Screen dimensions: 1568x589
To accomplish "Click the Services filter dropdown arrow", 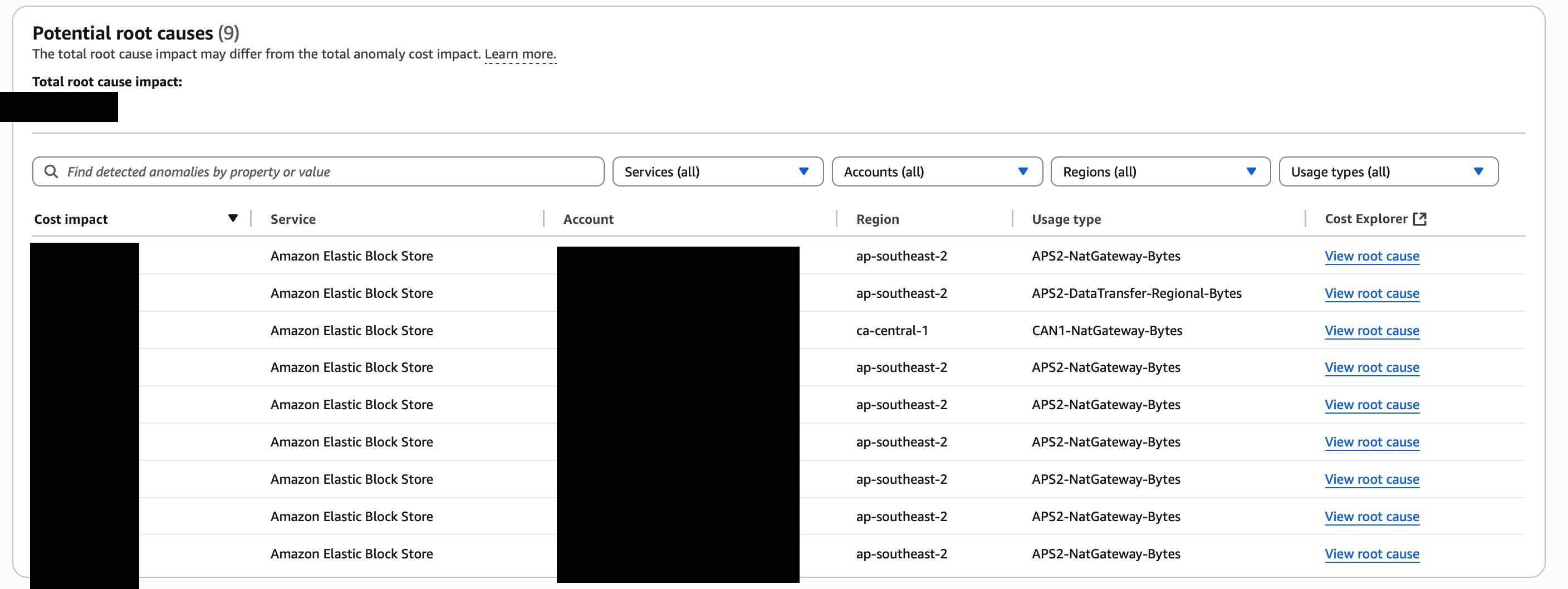I will coord(803,171).
